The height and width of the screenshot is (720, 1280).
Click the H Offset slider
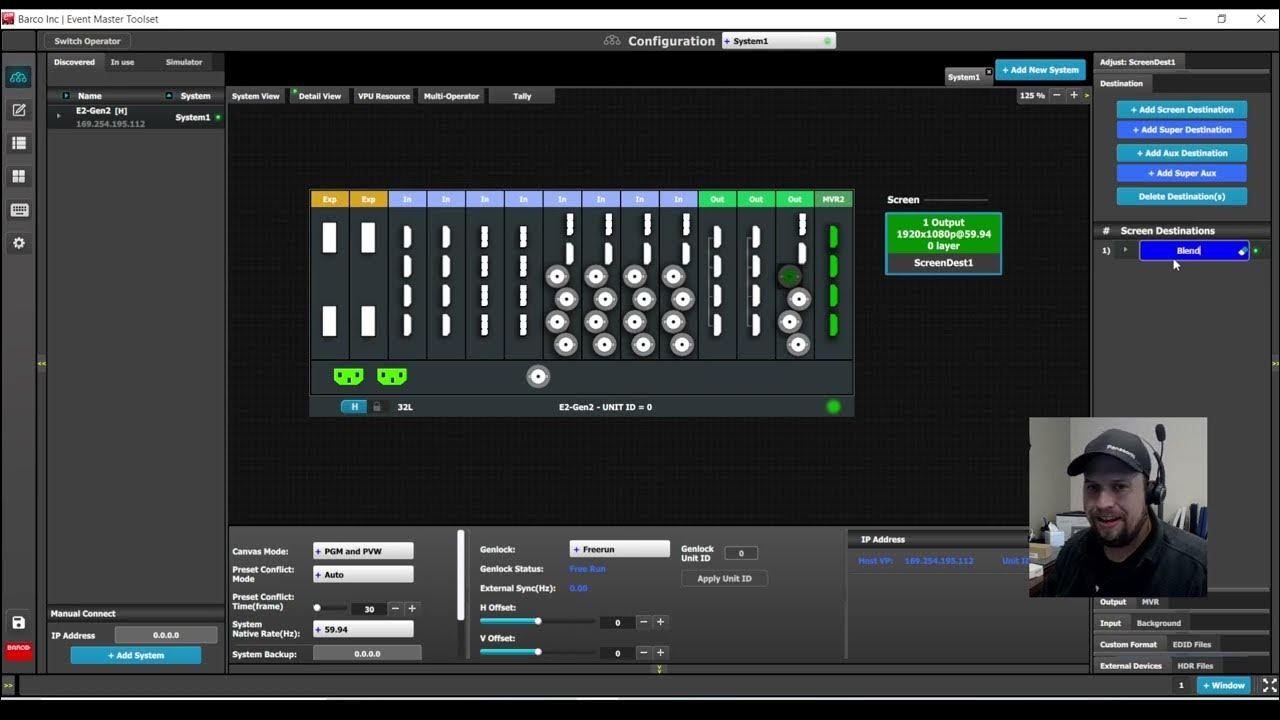coord(538,622)
